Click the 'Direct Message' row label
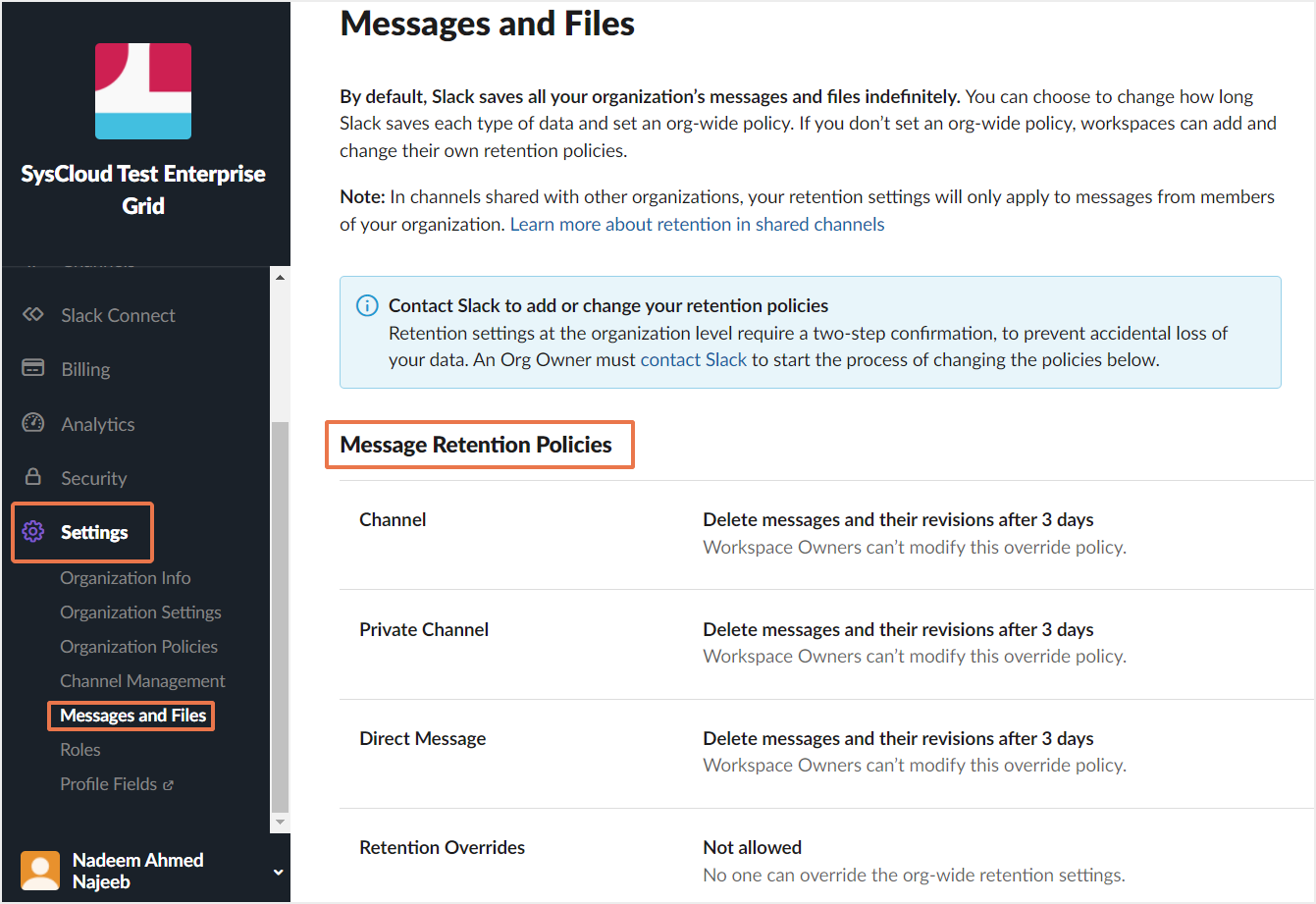The image size is (1316, 904). (423, 739)
